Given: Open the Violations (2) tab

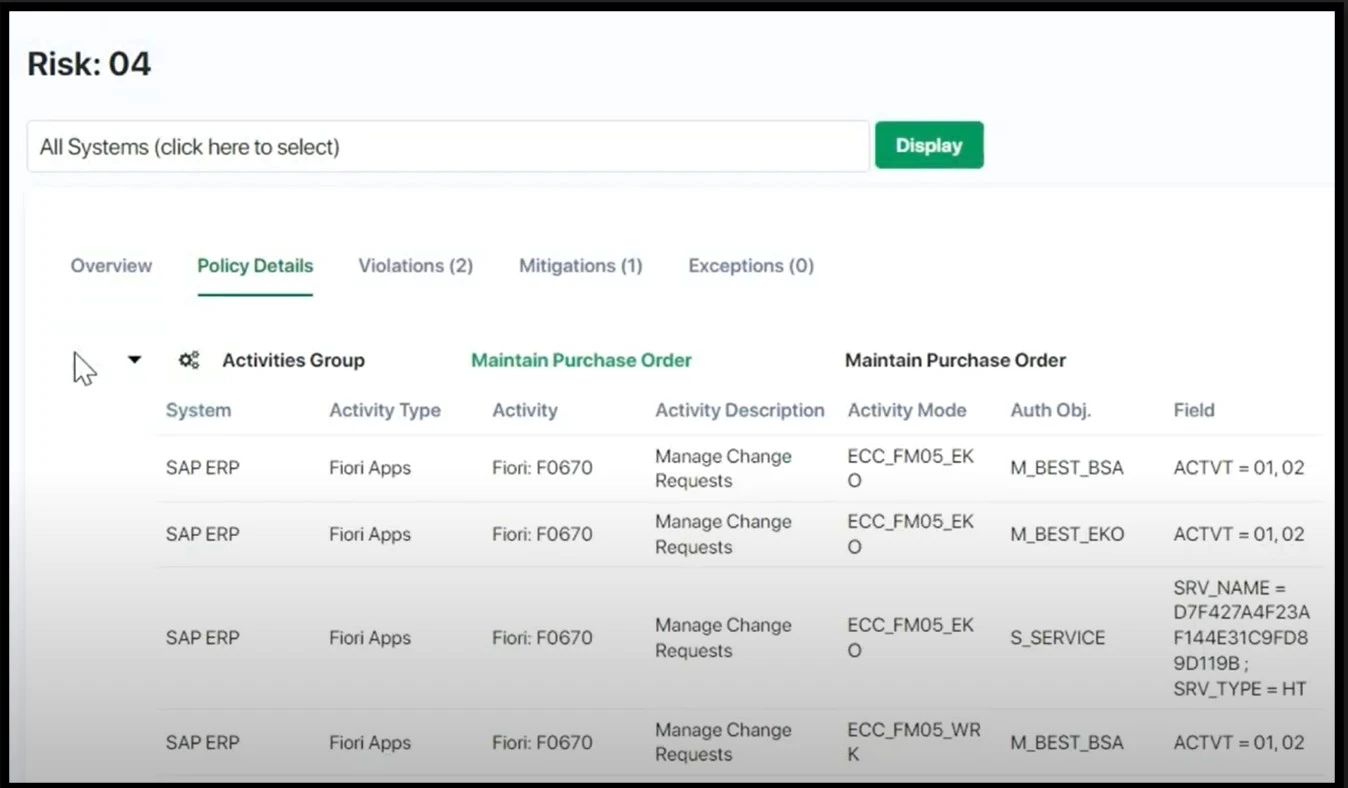Looking at the screenshot, I should pos(415,265).
